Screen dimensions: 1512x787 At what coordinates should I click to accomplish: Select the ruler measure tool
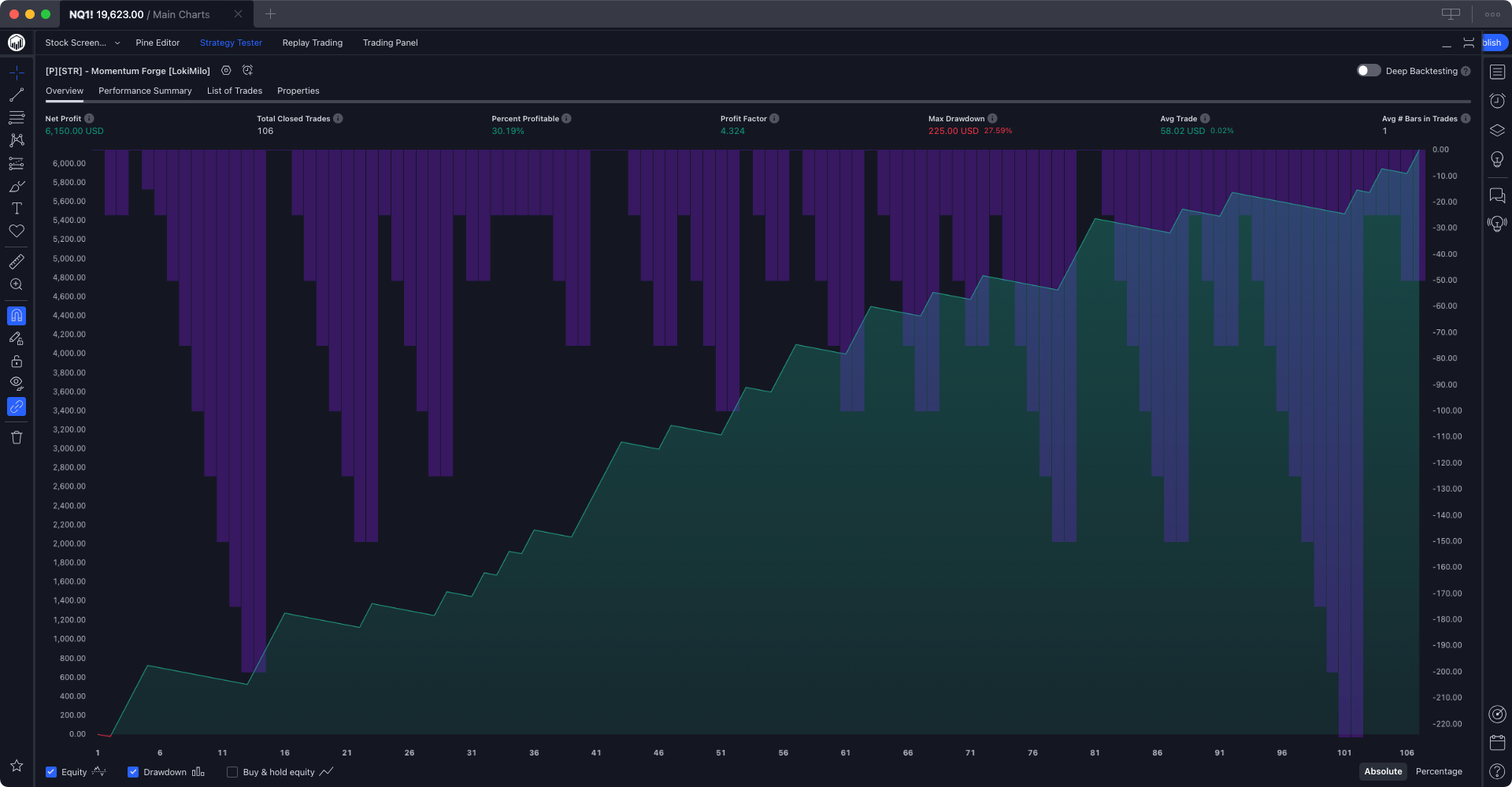pos(17,262)
